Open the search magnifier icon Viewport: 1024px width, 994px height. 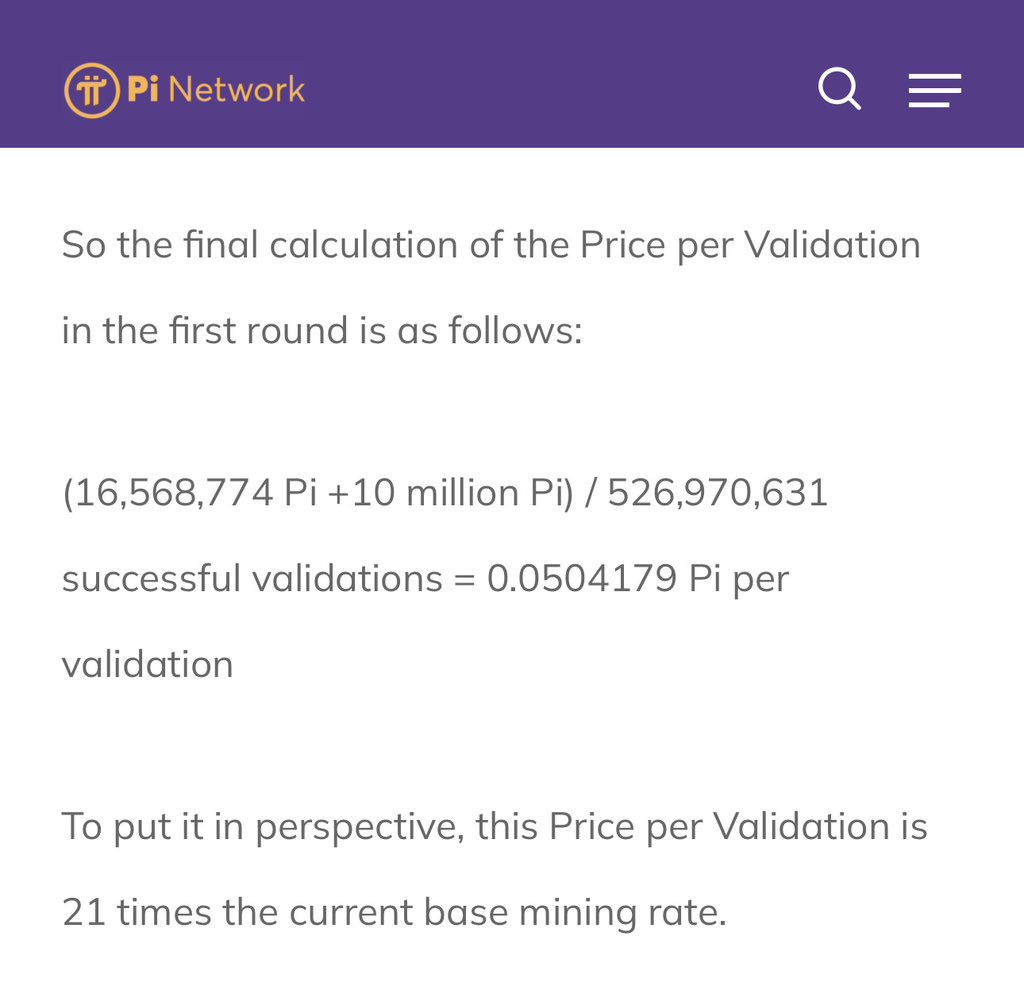pyautogui.click(x=839, y=90)
